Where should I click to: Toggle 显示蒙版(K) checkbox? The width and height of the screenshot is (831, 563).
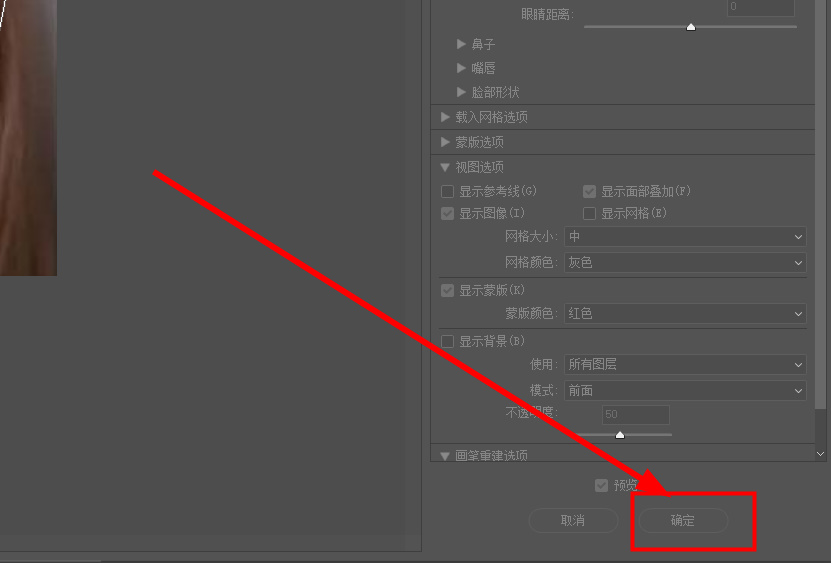click(448, 290)
